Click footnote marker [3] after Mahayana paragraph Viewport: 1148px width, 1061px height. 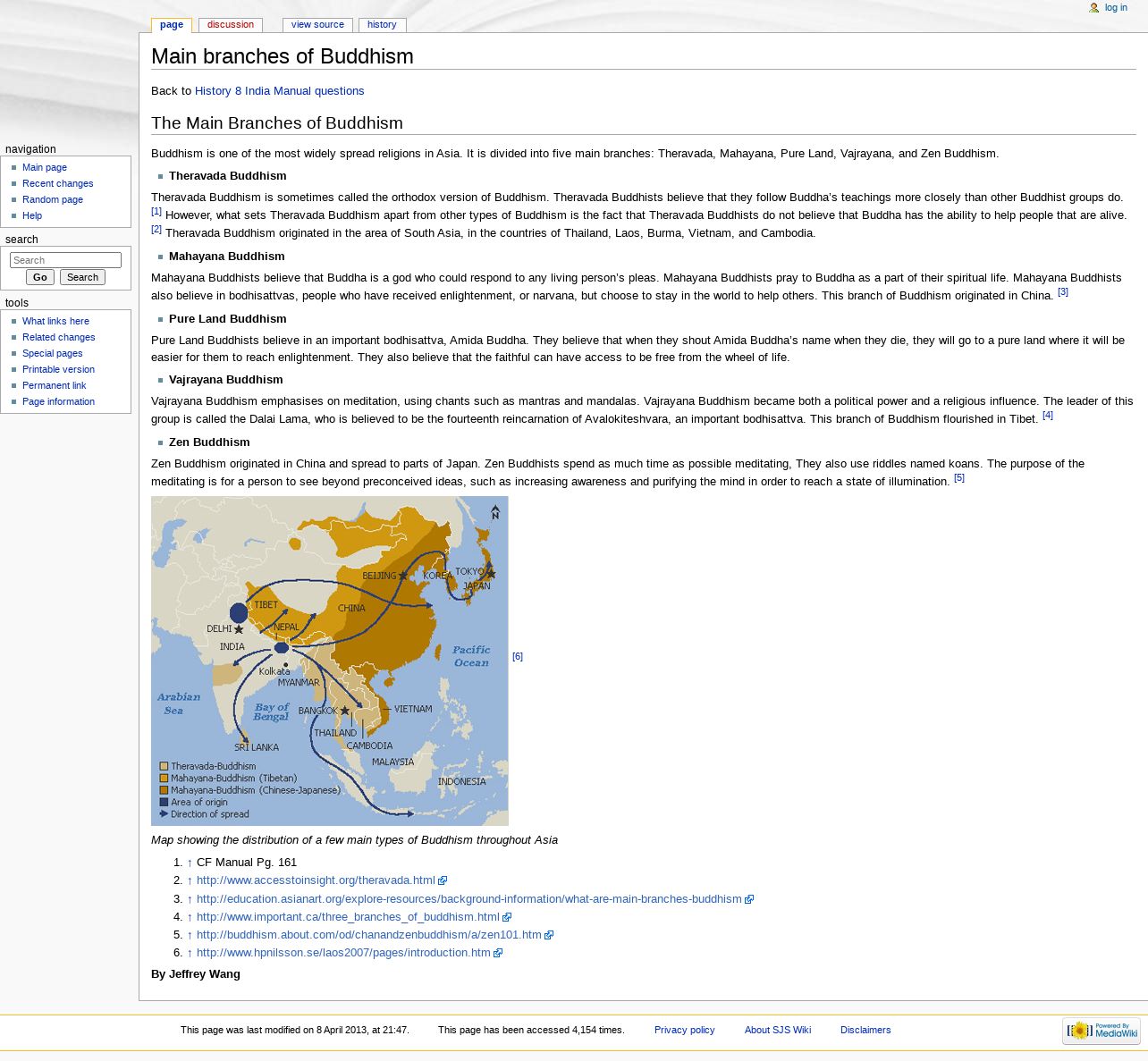point(1063,292)
